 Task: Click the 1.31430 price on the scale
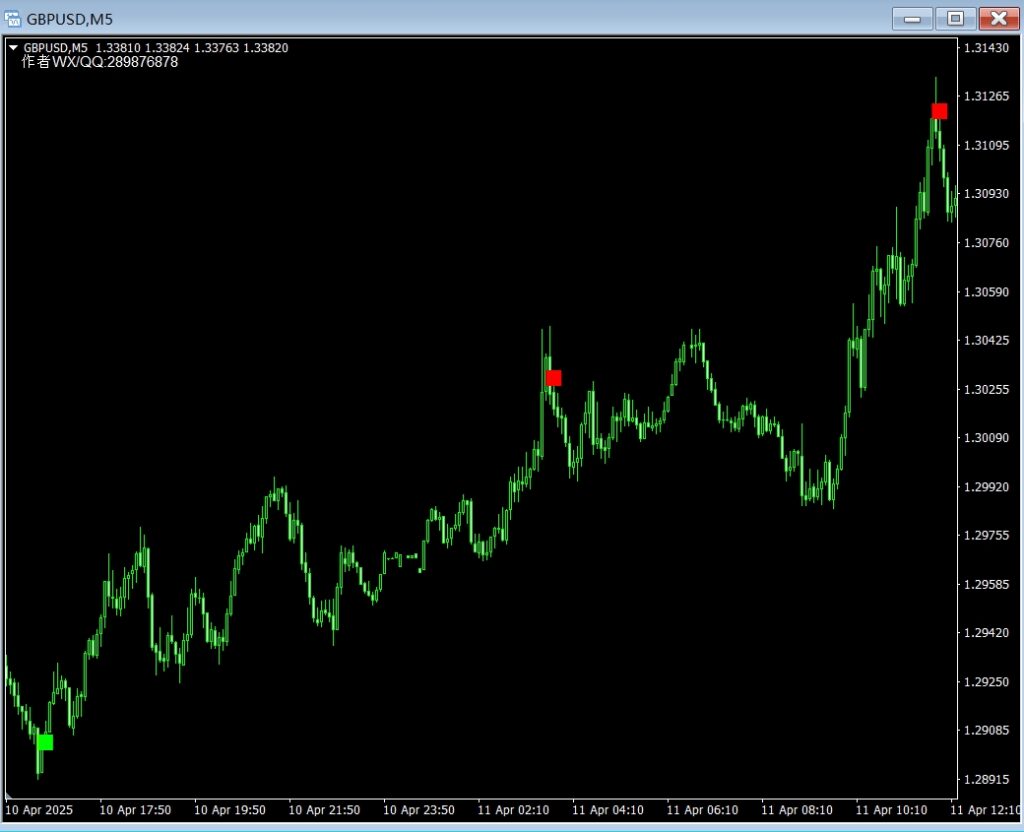tap(984, 48)
